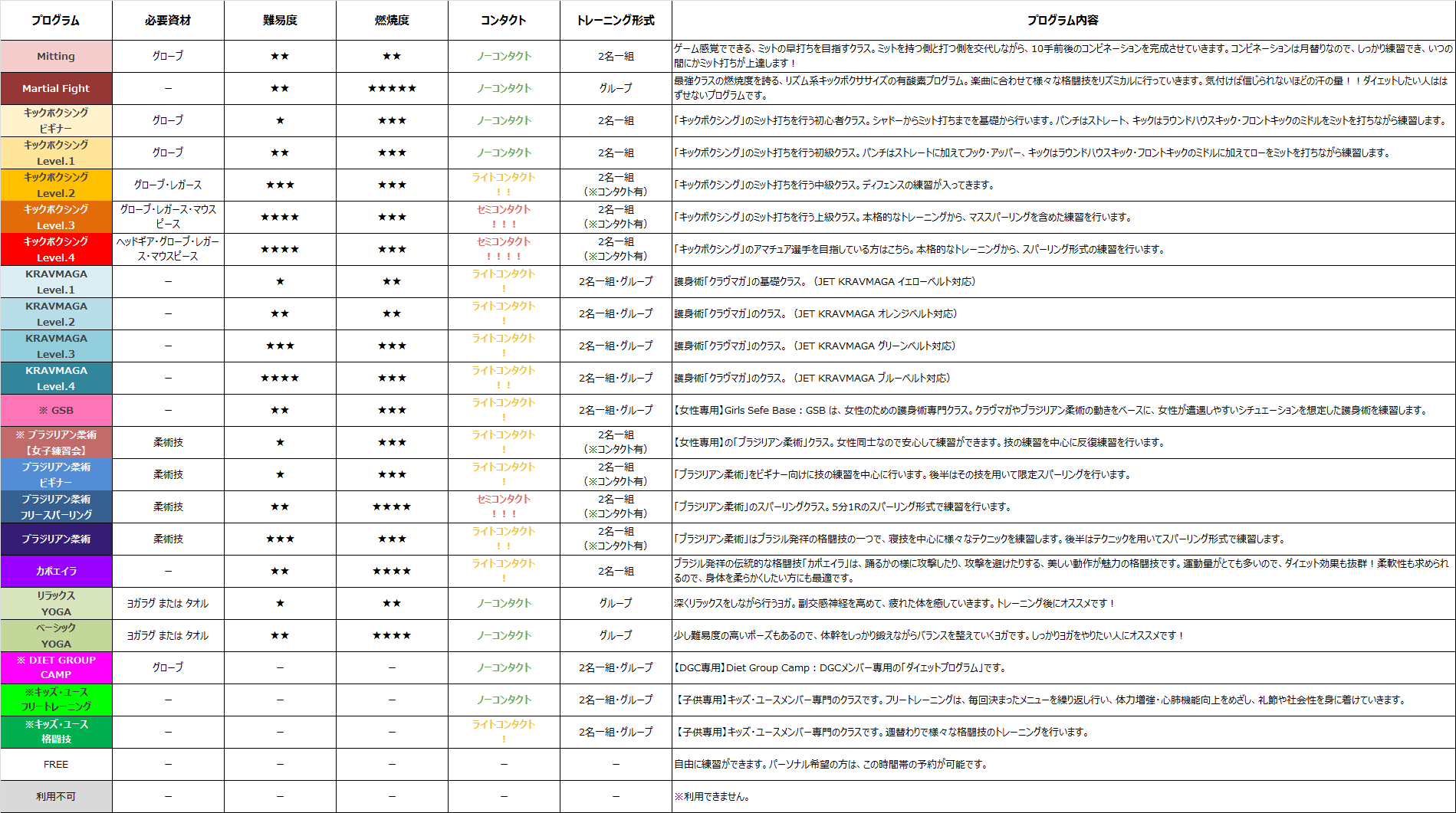The width and height of the screenshot is (1456, 813).
Task: Select the dark red Martial Fight cell
Action: 56,88
